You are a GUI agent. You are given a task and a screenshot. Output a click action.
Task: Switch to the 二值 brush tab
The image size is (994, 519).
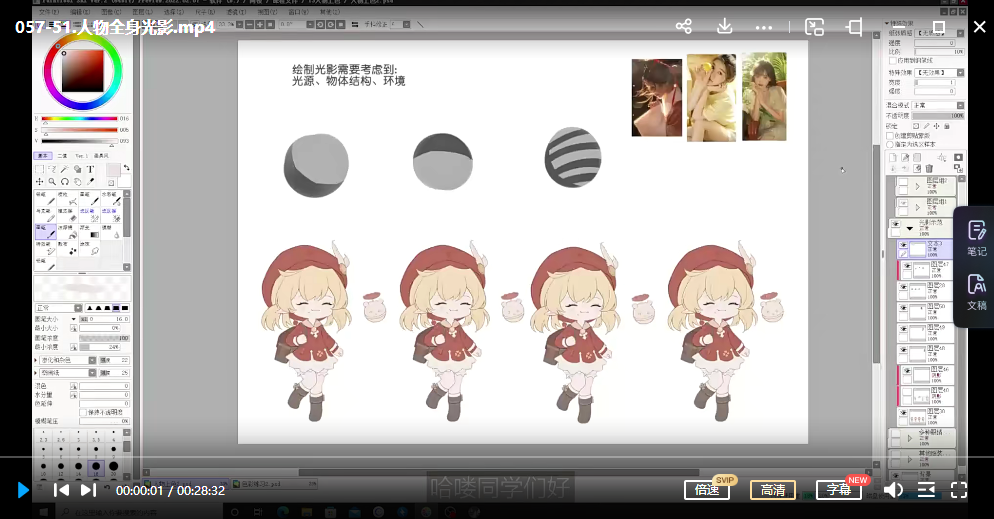pos(62,155)
